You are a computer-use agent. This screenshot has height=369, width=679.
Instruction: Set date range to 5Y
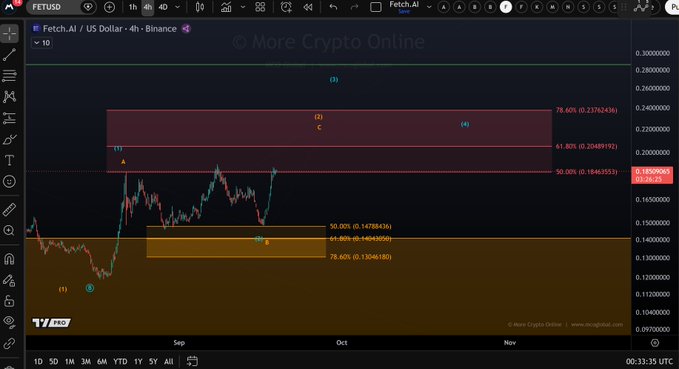pyautogui.click(x=153, y=361)
